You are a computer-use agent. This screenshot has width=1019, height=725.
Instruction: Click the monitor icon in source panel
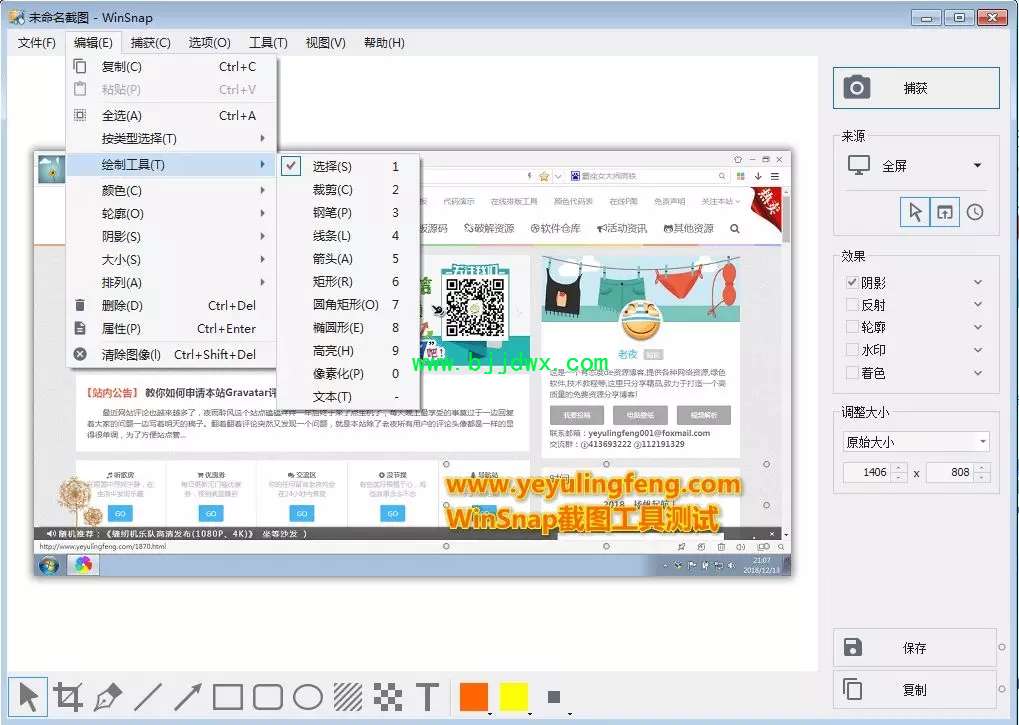(859, 165)
